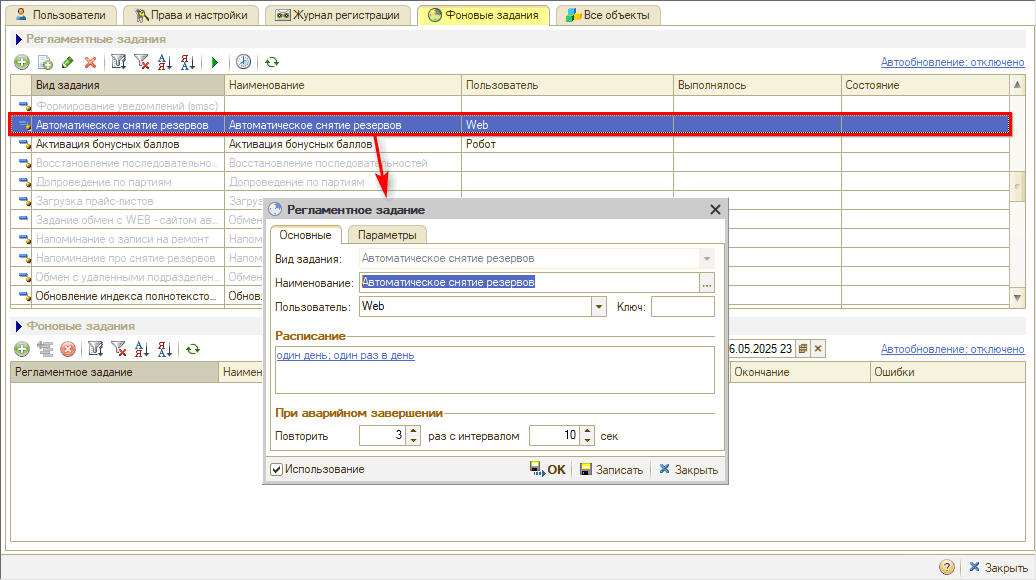This screenshot has width=1036, height=580.
Task: Open date picker beside 6.05.2025 field
Action: click(803, 348)
